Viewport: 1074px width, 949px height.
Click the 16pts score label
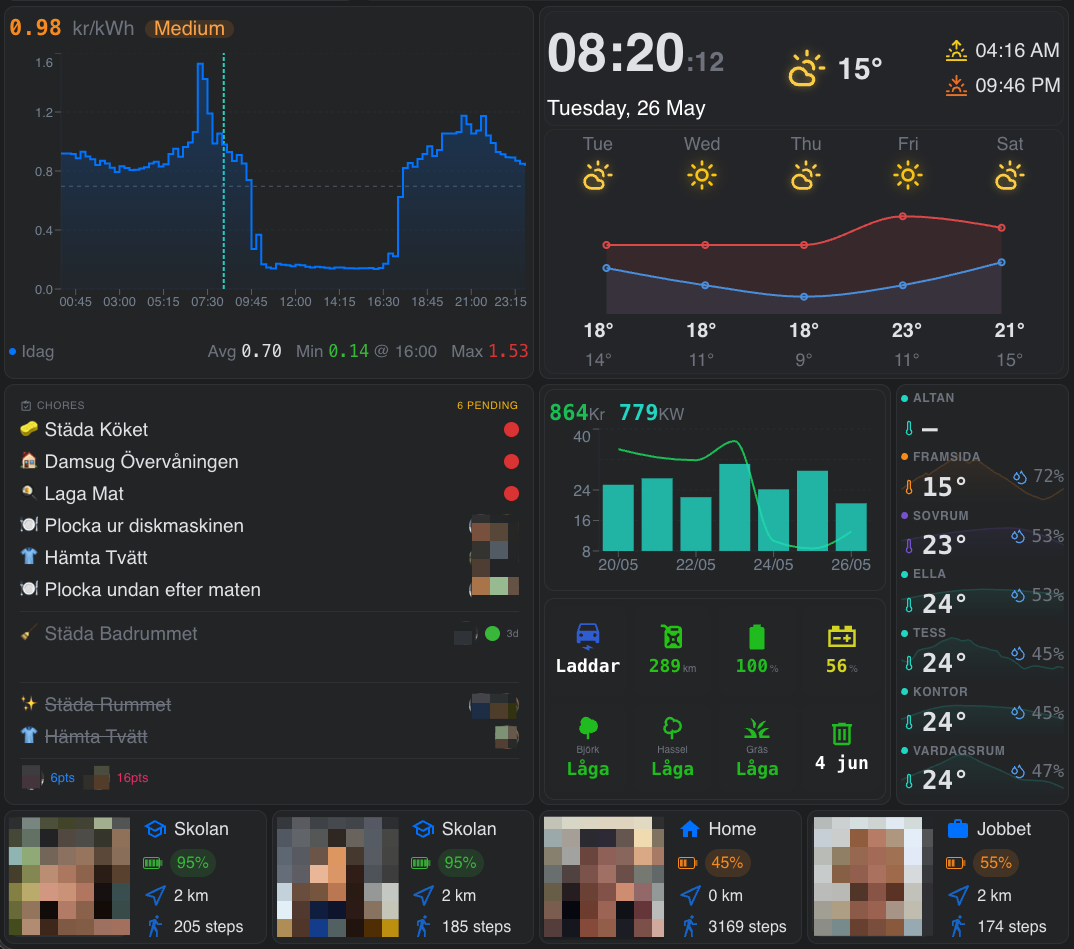coord(132,778)
